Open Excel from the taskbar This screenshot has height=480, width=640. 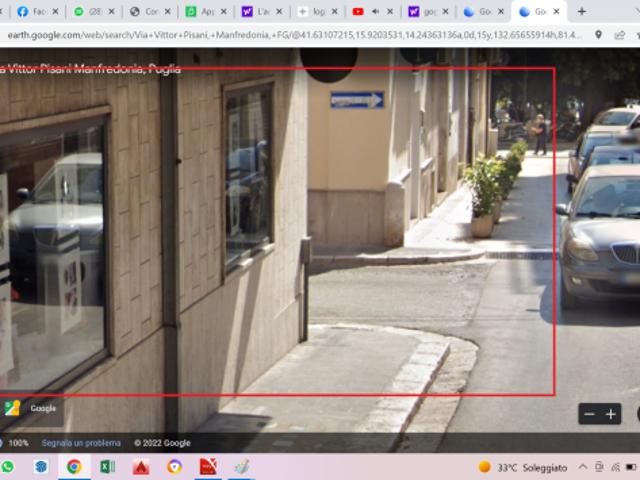pyautogui.click(x=107, y=467)
